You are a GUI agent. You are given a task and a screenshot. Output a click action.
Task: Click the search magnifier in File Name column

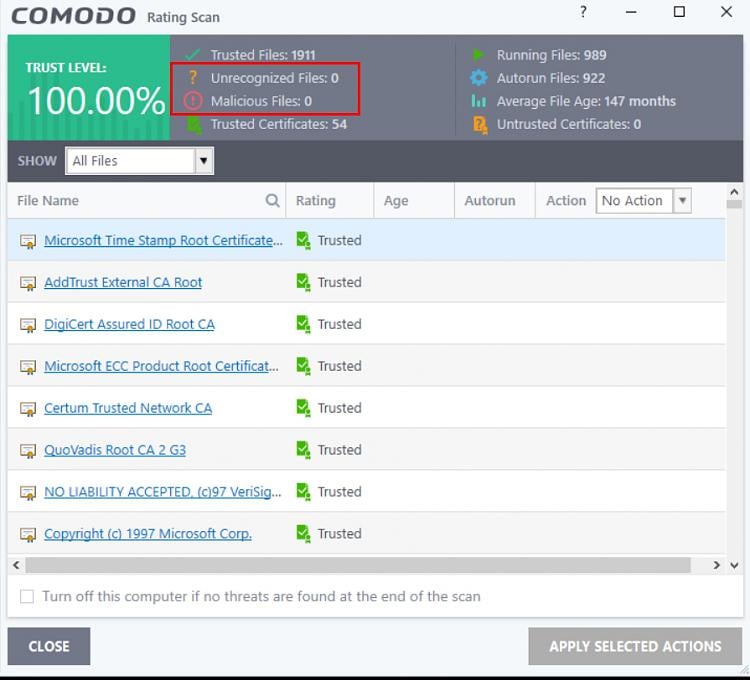coord(272,200)
